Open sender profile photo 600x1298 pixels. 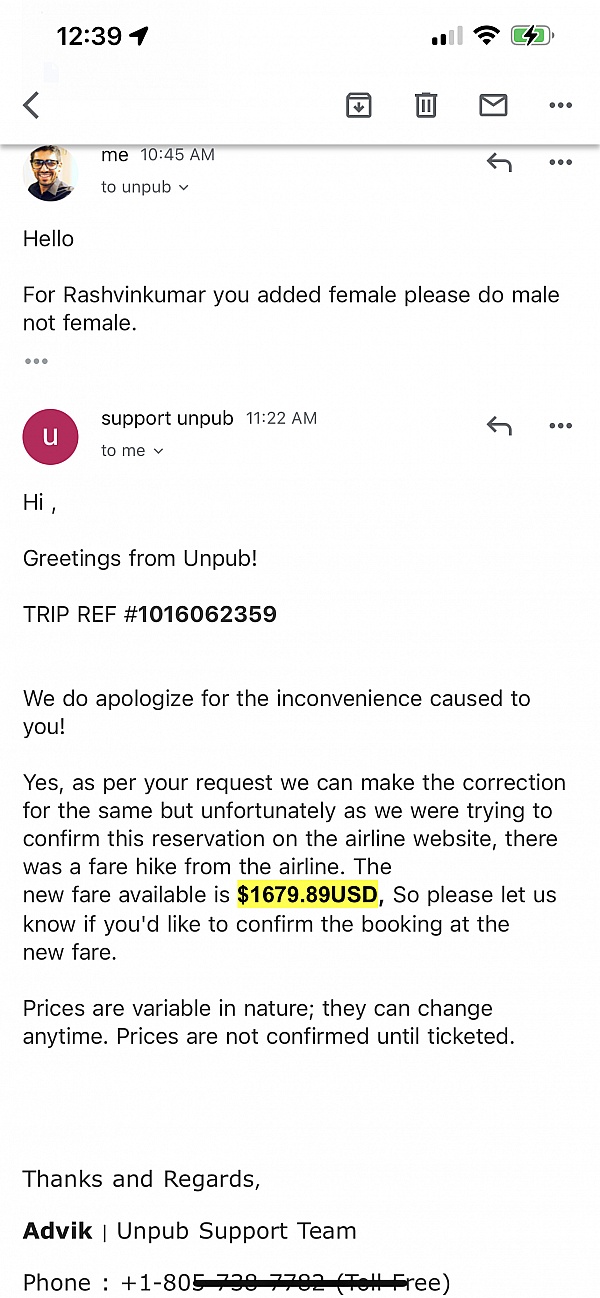50,173
